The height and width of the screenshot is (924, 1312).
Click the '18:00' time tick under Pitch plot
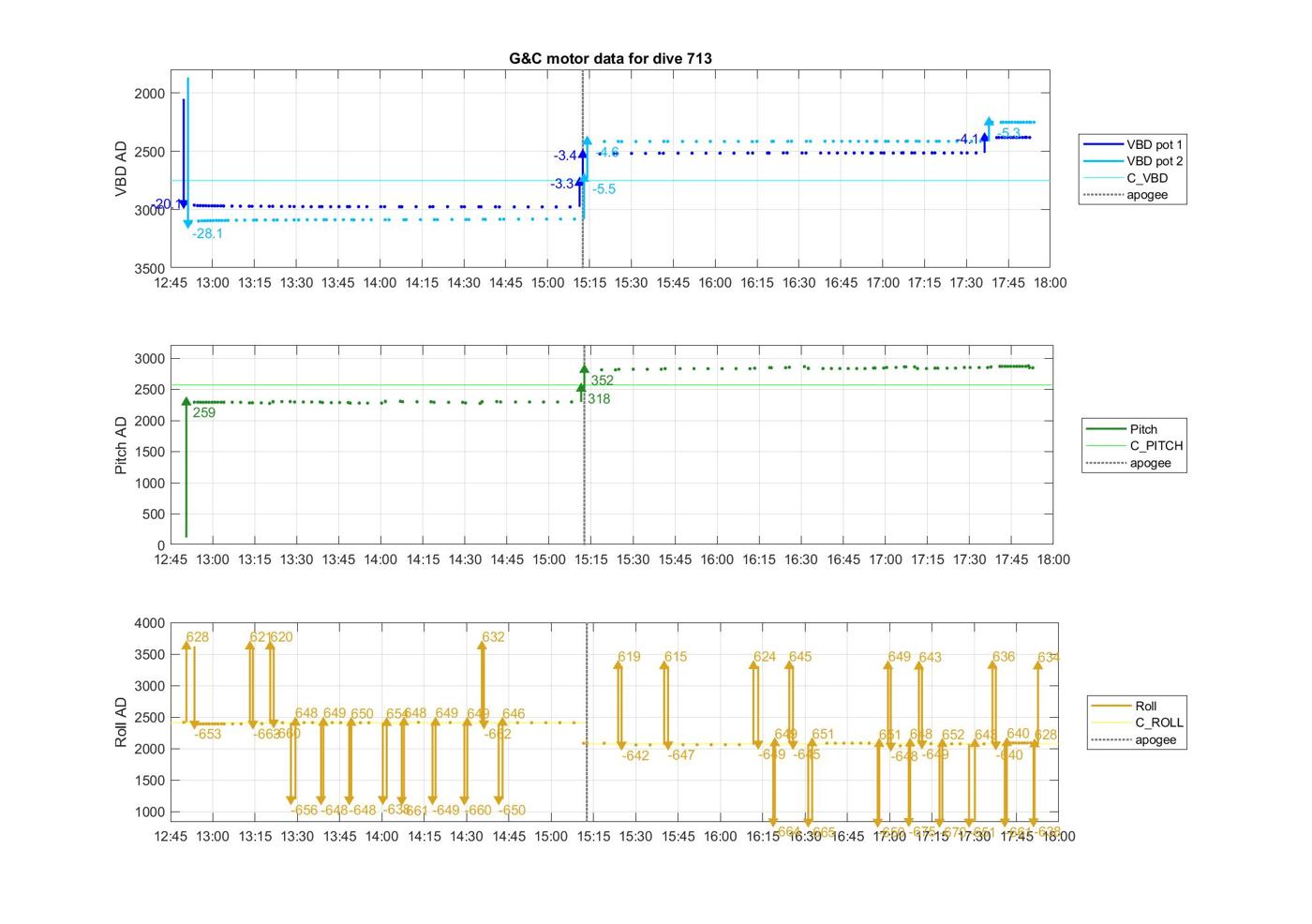click(x=1052, y=559)
